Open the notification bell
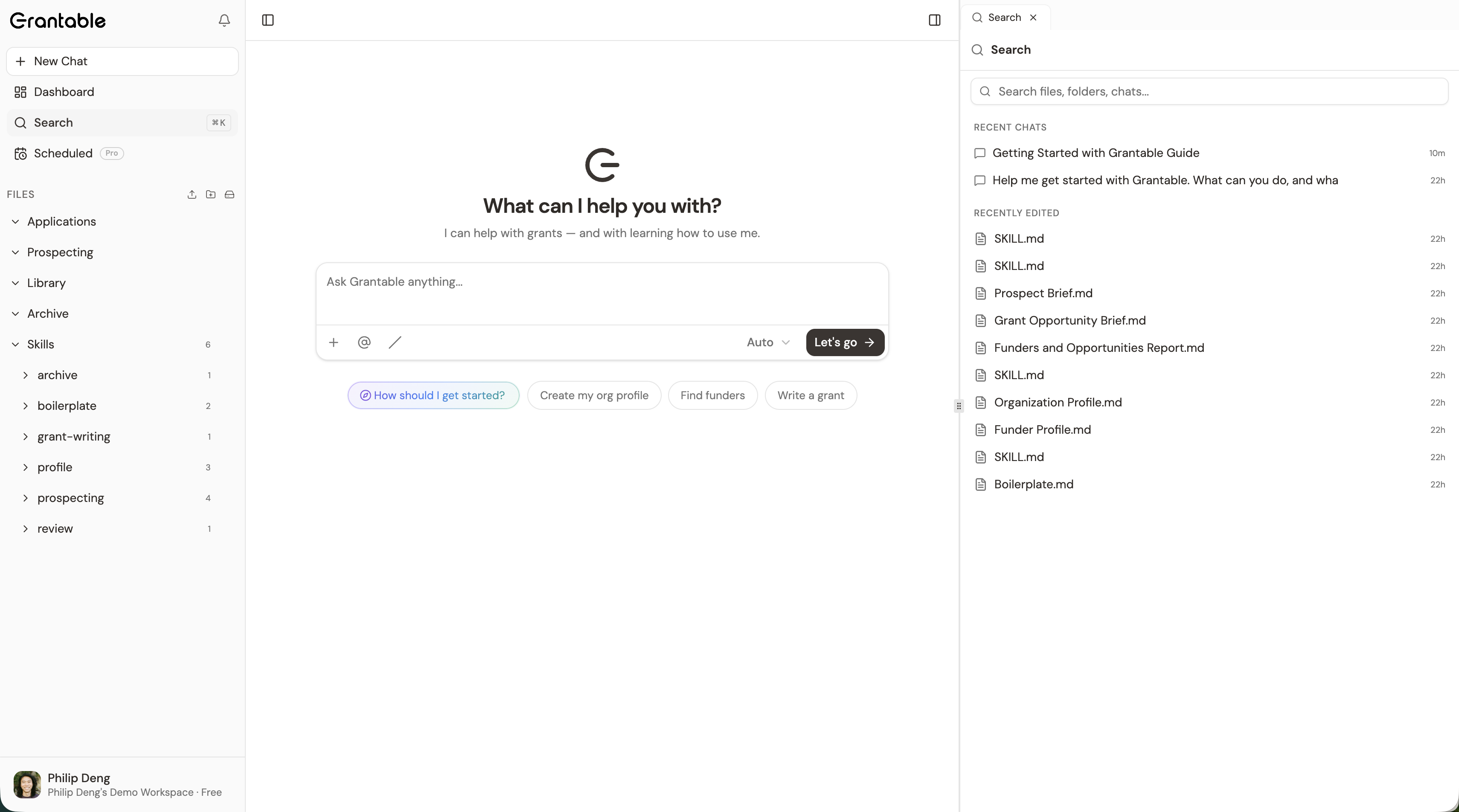 (x=224, y=20)
